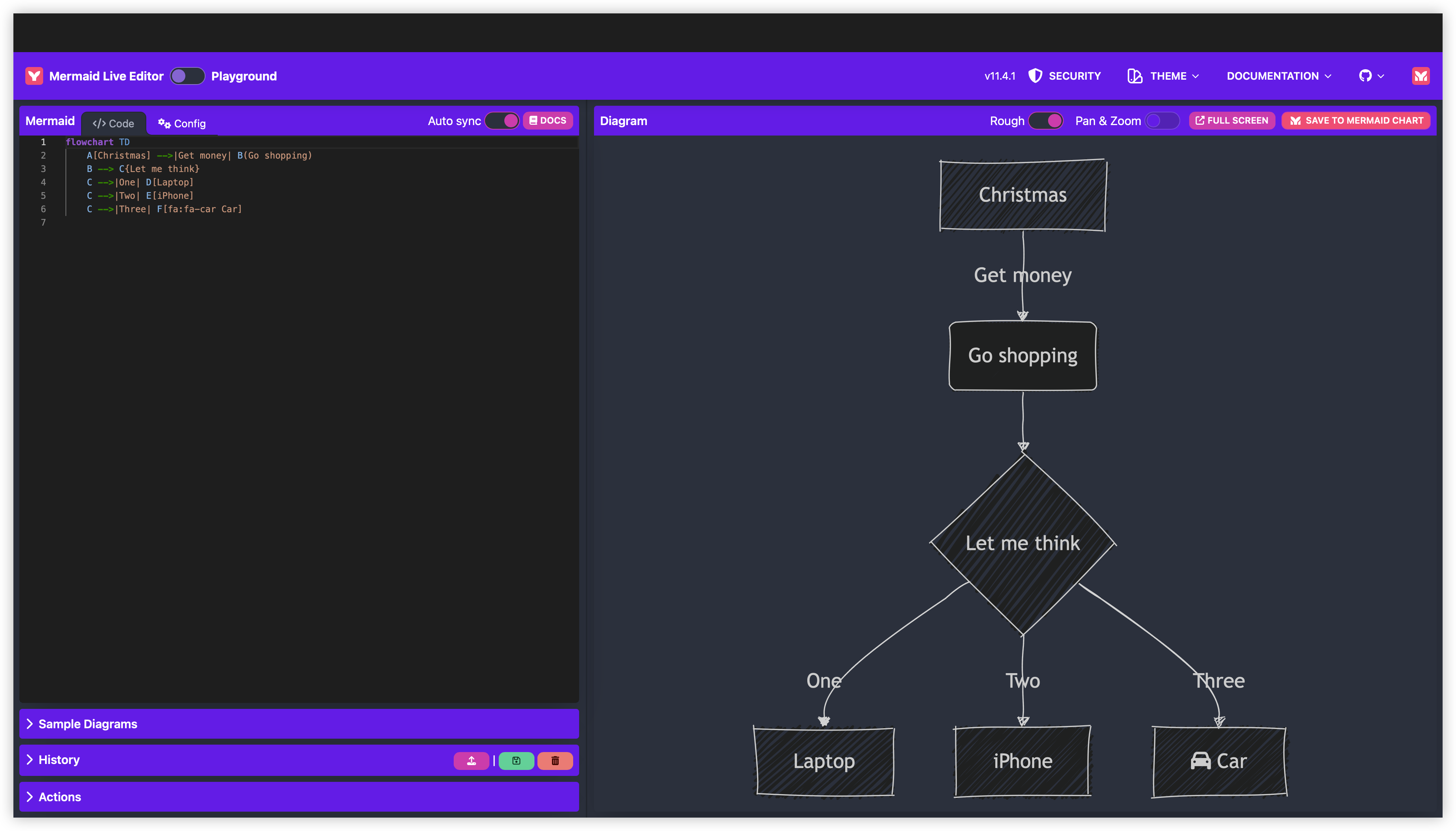Click the upload history icon button
The width and height of the screenshot is (1456, 831).
[x=471, y=760]
